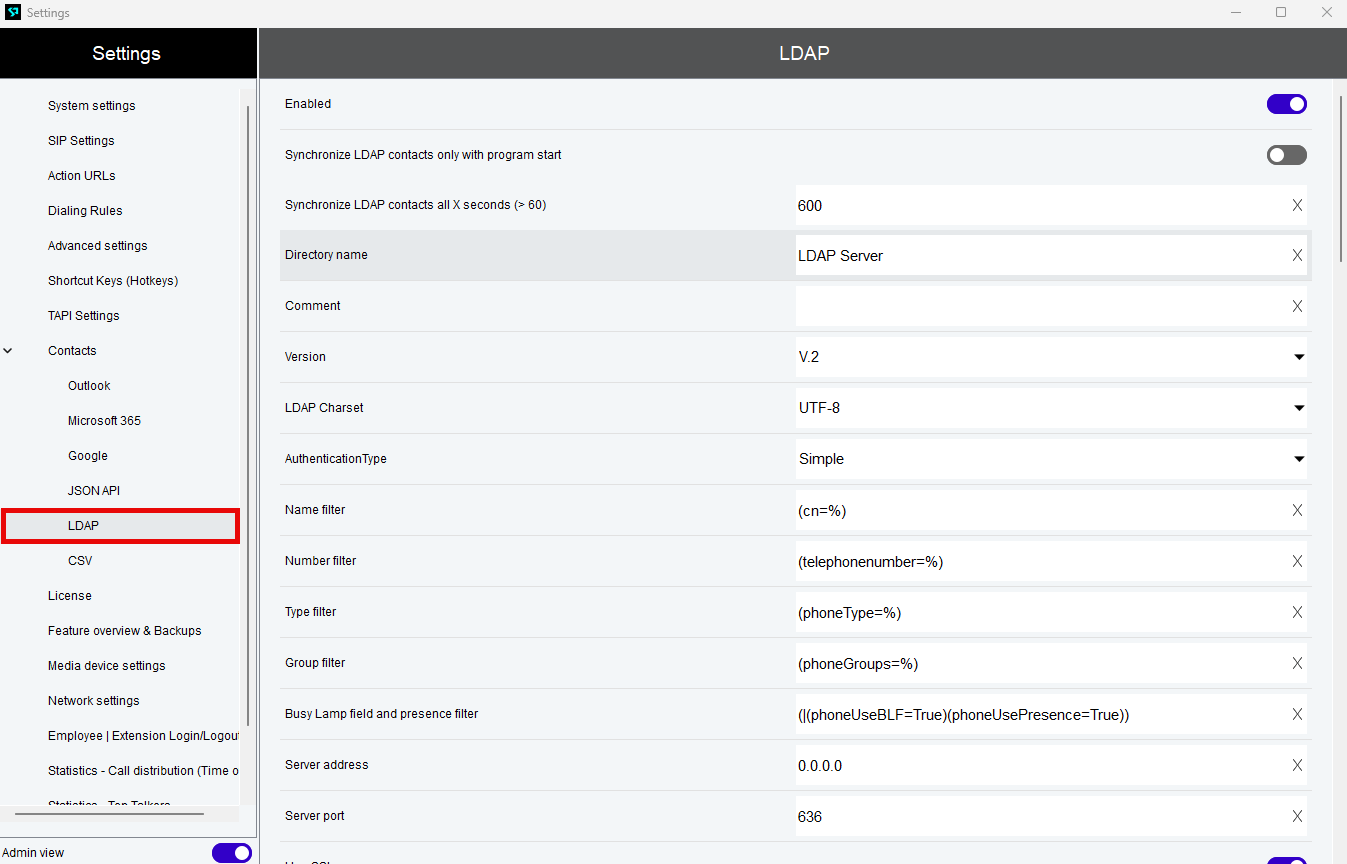Open the Version dropdown
This screenshot has width=1347, height=864.
pos(1051,357)
